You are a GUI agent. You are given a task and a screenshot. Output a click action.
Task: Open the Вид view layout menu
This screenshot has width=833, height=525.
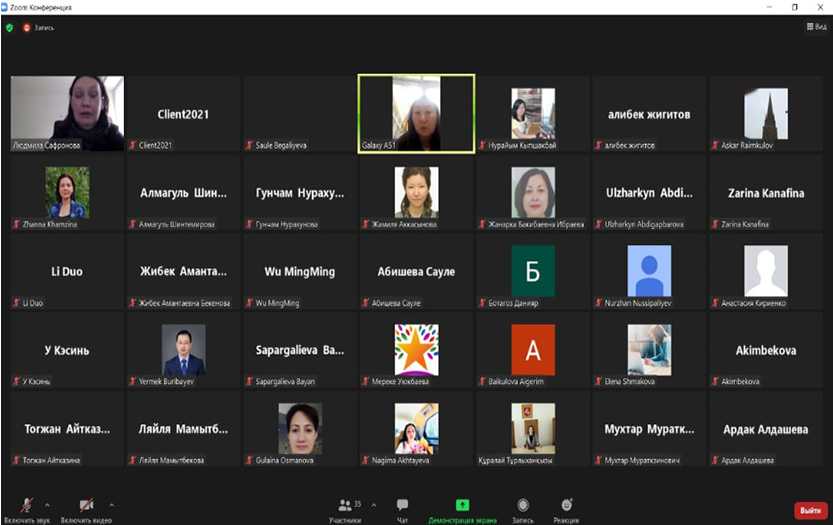814,27
